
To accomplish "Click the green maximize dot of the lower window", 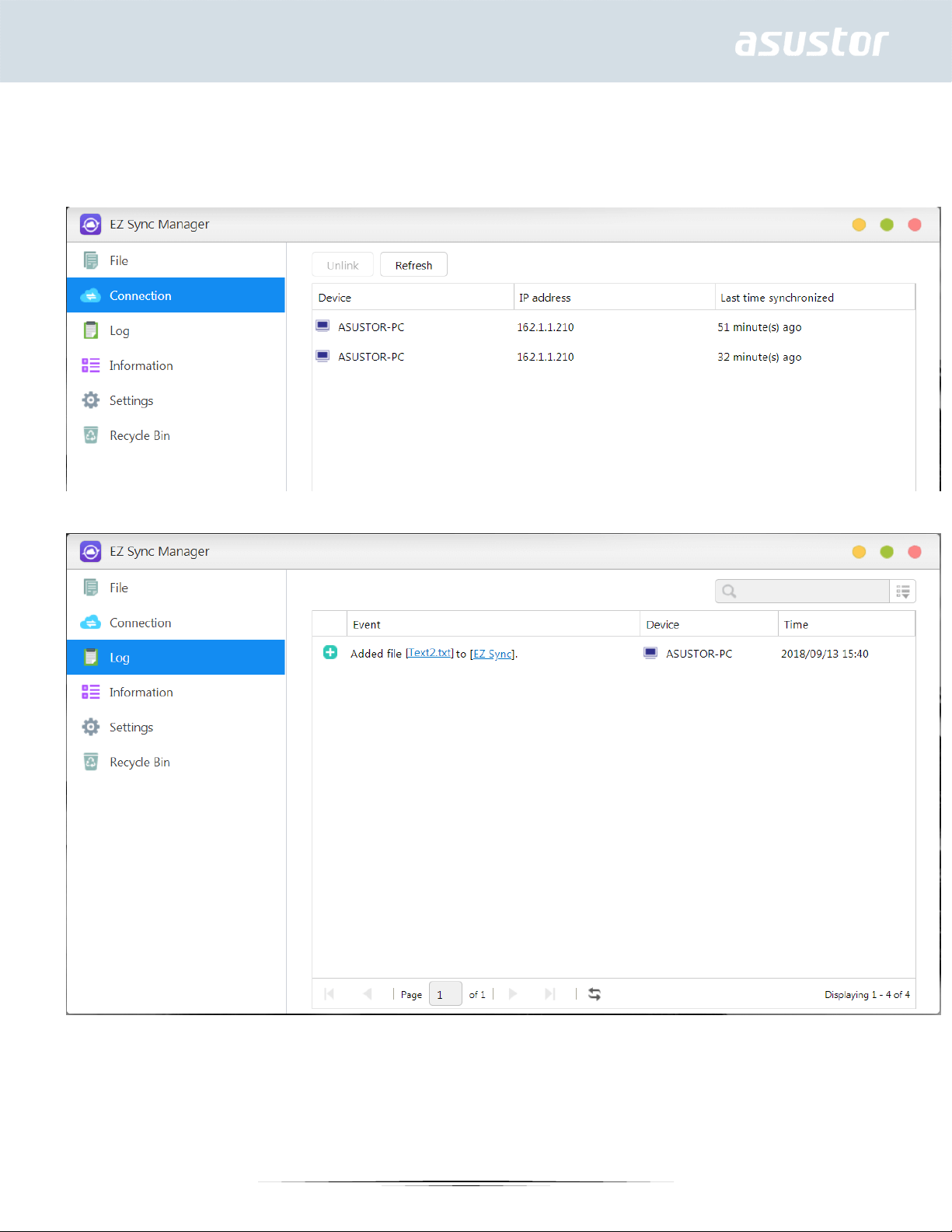I will pyautogui.click(x=887, y=552).
